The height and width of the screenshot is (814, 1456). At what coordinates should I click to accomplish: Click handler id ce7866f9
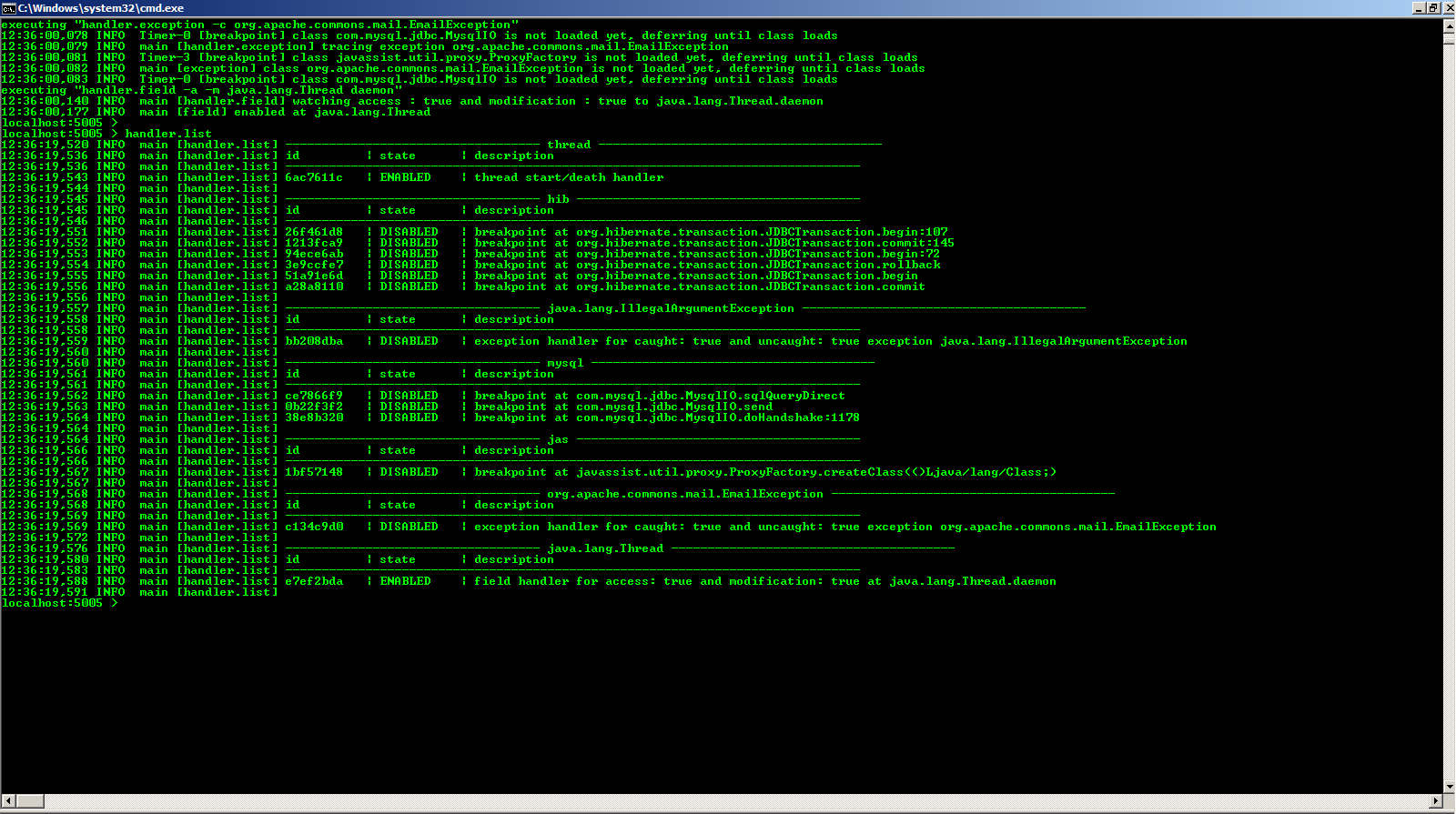coord(314,396)
